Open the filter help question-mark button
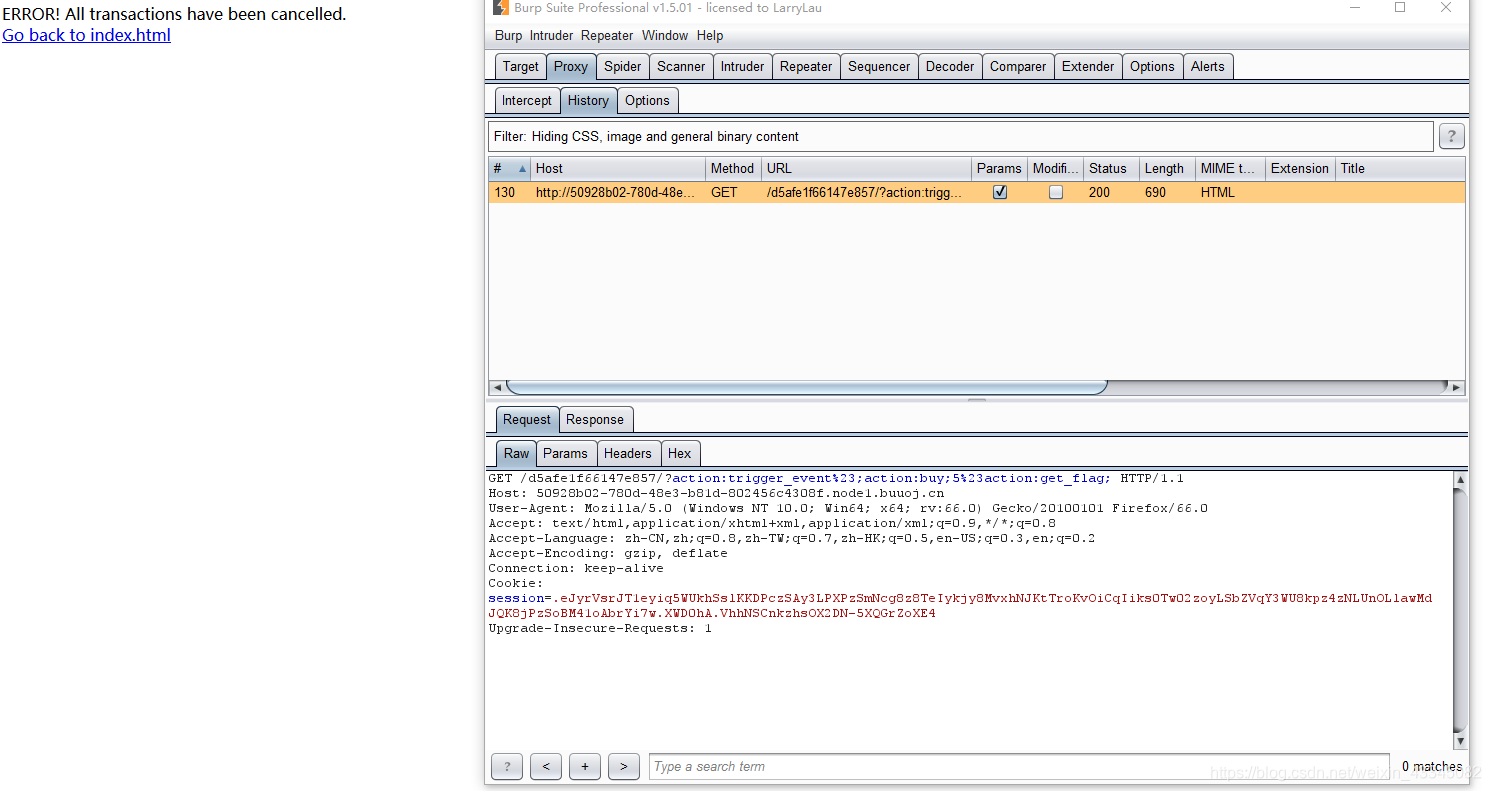1491x791 pixels. pyautogui.click(x=1451, y=137)
